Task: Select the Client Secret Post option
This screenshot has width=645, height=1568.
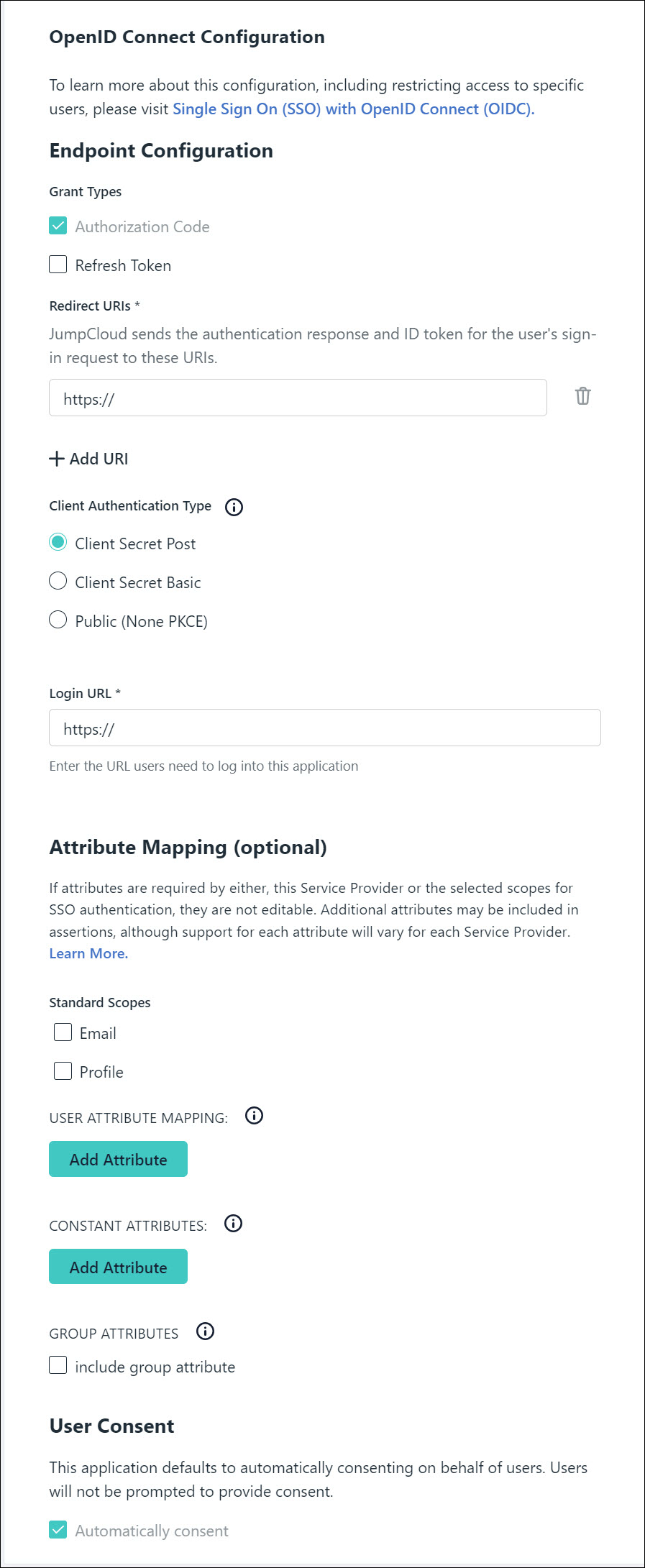Action: pos(58,543)
